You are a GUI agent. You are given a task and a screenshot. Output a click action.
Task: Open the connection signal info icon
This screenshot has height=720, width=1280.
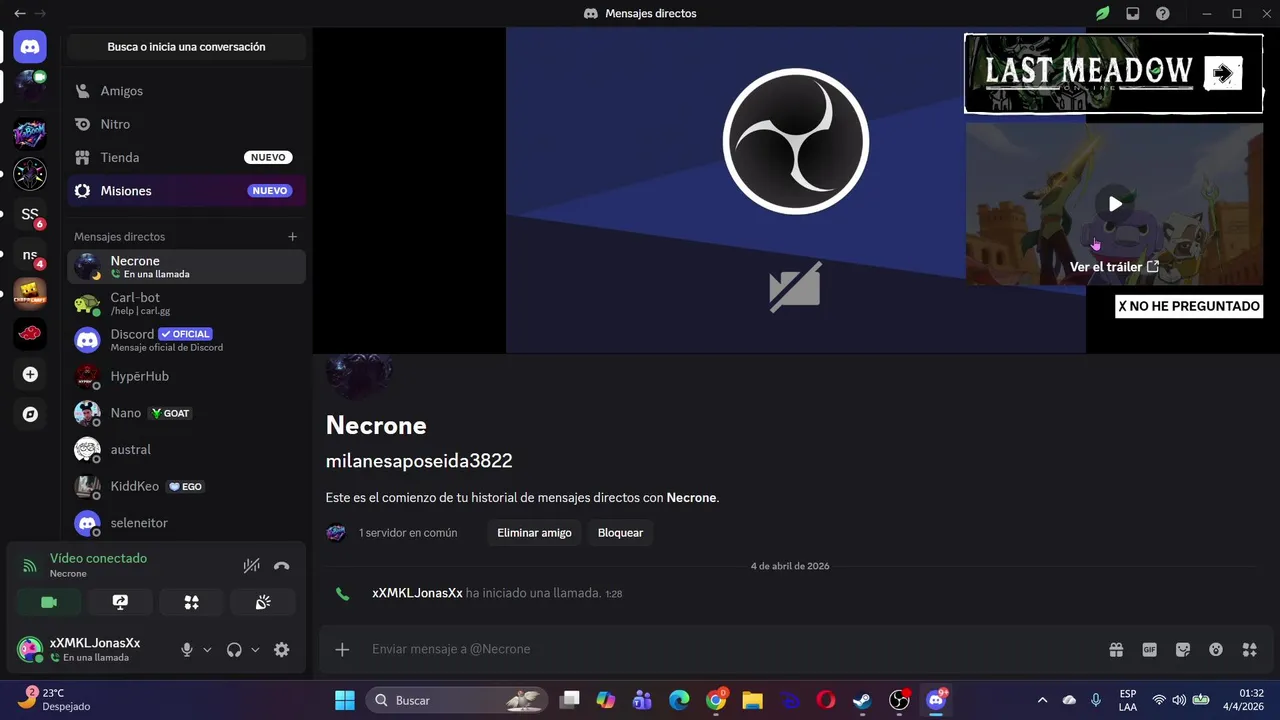pyautogui.click(x=30, y=566)
